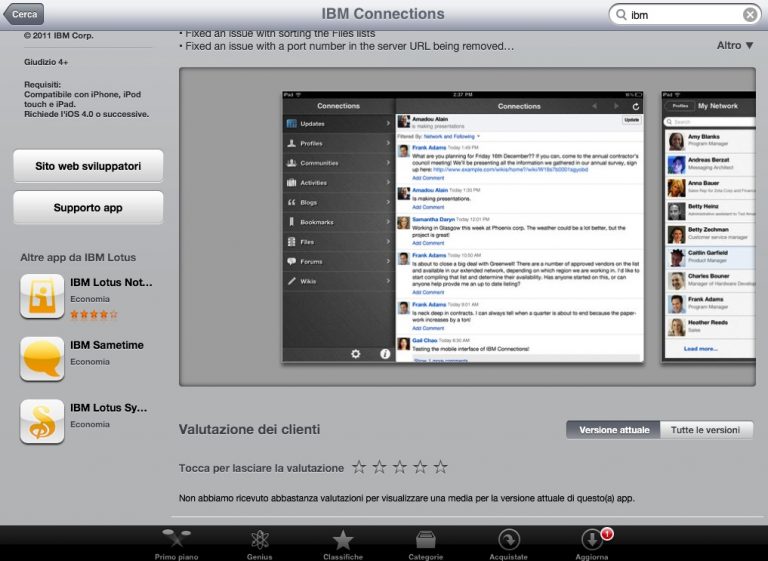Click the IBM Lotus Notes star rating
Screen dimensions: 768x561
point(94,315)
